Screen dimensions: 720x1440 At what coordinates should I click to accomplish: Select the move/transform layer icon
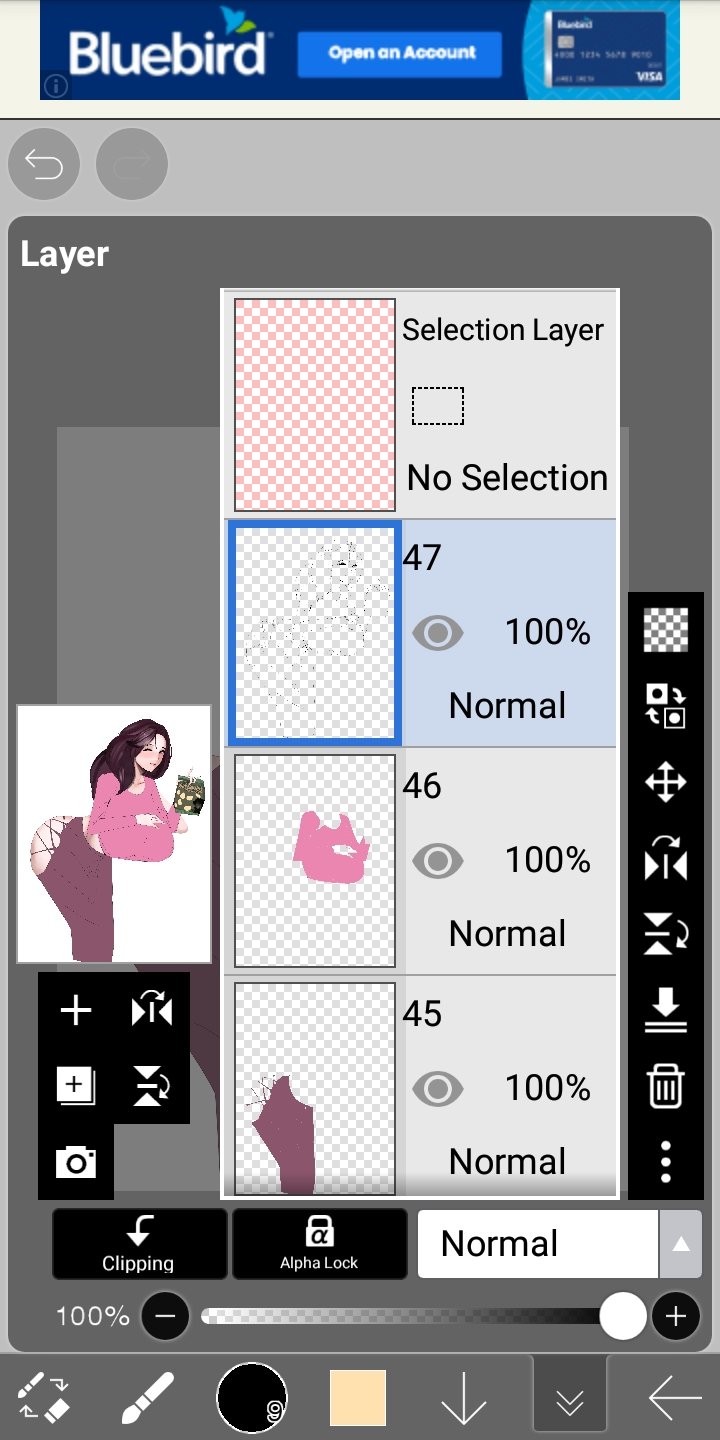coord(666,782)
